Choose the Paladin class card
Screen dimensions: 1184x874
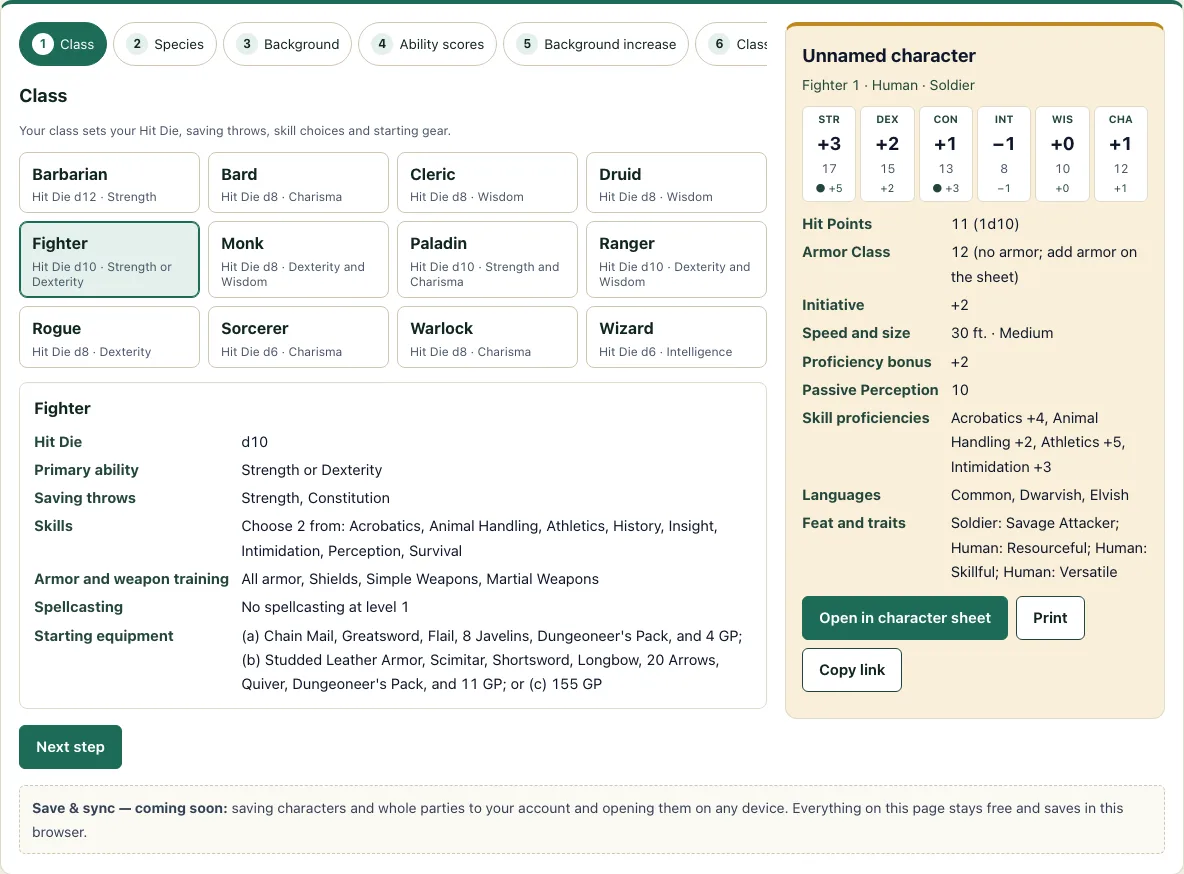point(487,259)
